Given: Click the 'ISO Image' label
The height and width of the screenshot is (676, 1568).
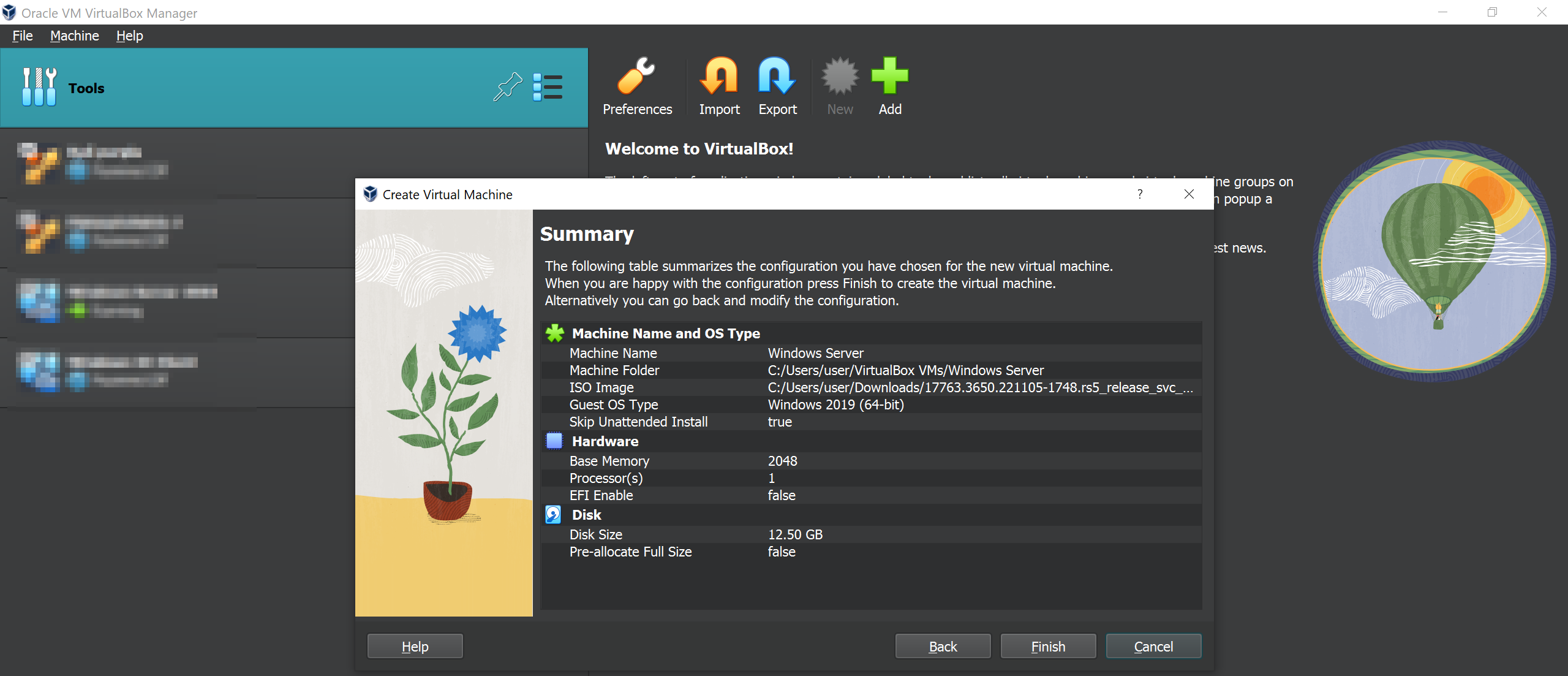Looking at the screenshot, I should pos(601,387).
